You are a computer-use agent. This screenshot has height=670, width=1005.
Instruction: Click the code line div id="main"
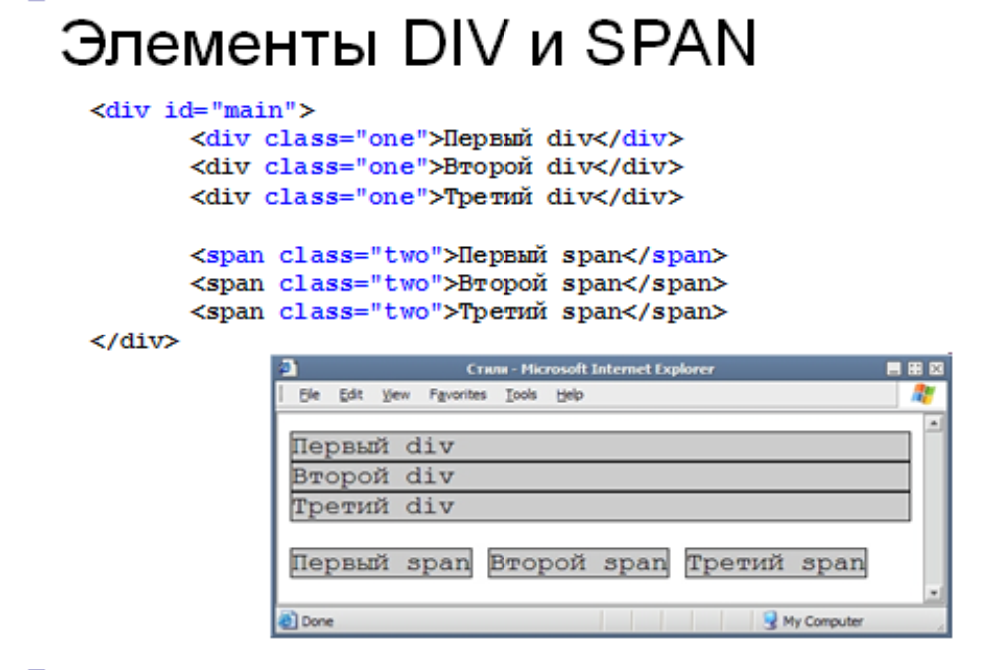coord(203,110)
